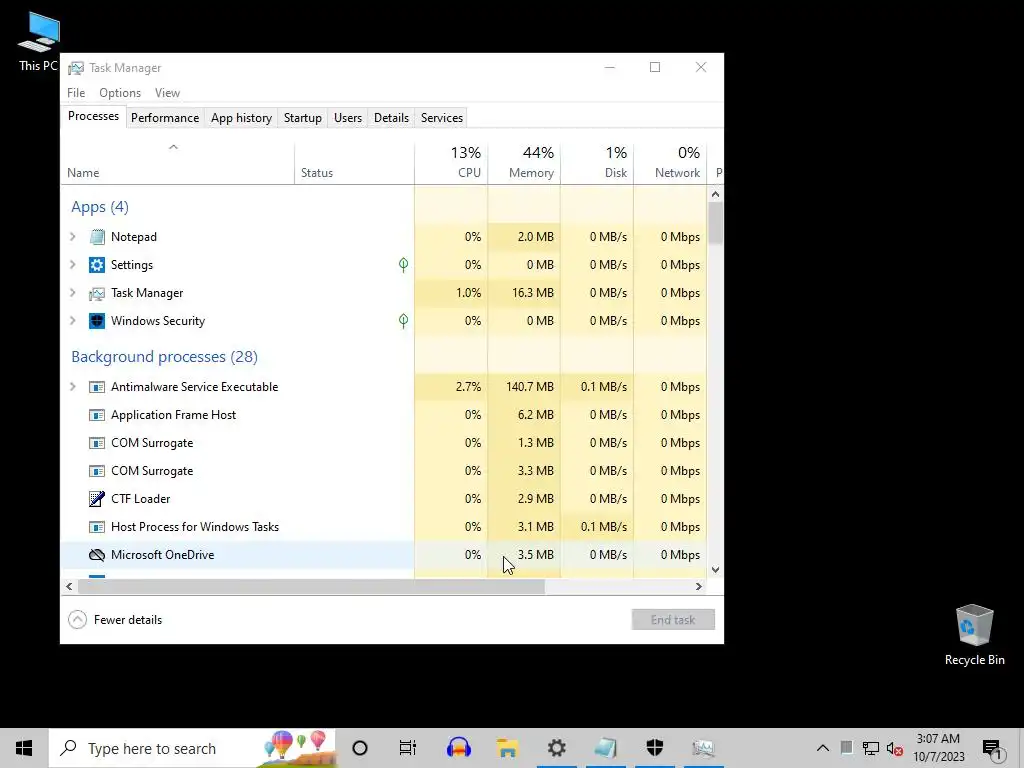Image resolution: width=1024 pixels, height=768 pixels.
Task: Click the horizontal scrollbar left arrow
Action: [69, 586]
